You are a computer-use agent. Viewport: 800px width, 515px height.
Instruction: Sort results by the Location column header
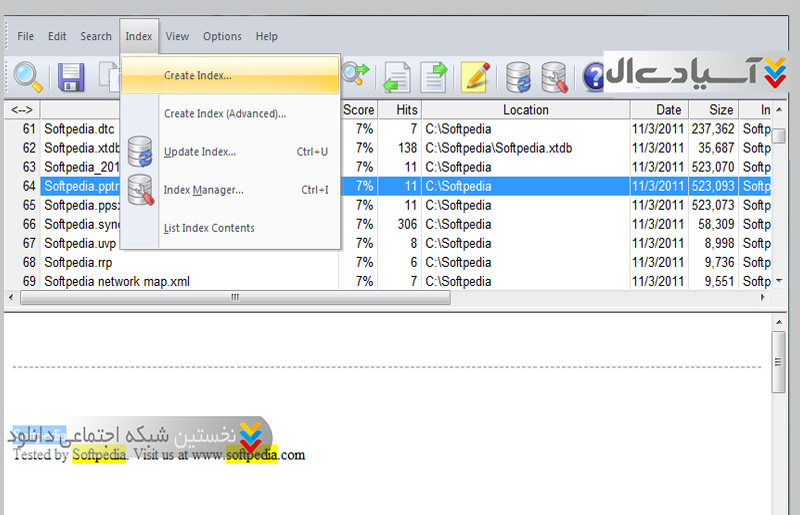pos(525,110)
